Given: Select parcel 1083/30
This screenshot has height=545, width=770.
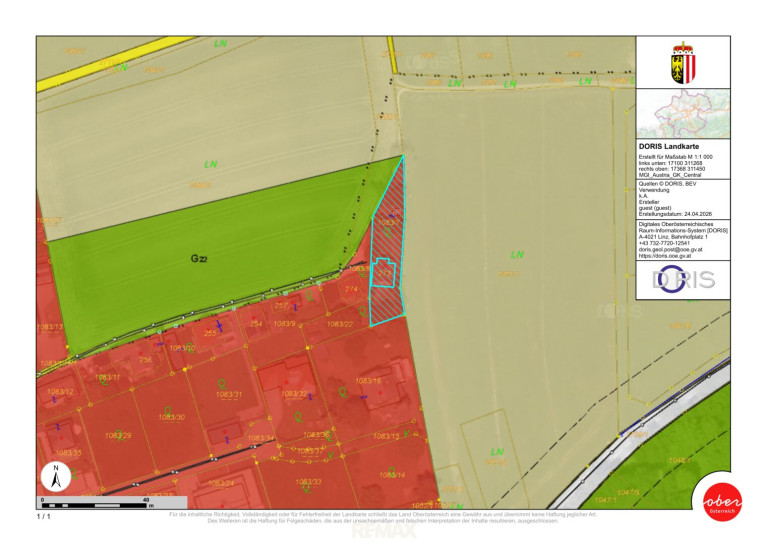Looking at the screenshot, I should click(x=171, y=417).
